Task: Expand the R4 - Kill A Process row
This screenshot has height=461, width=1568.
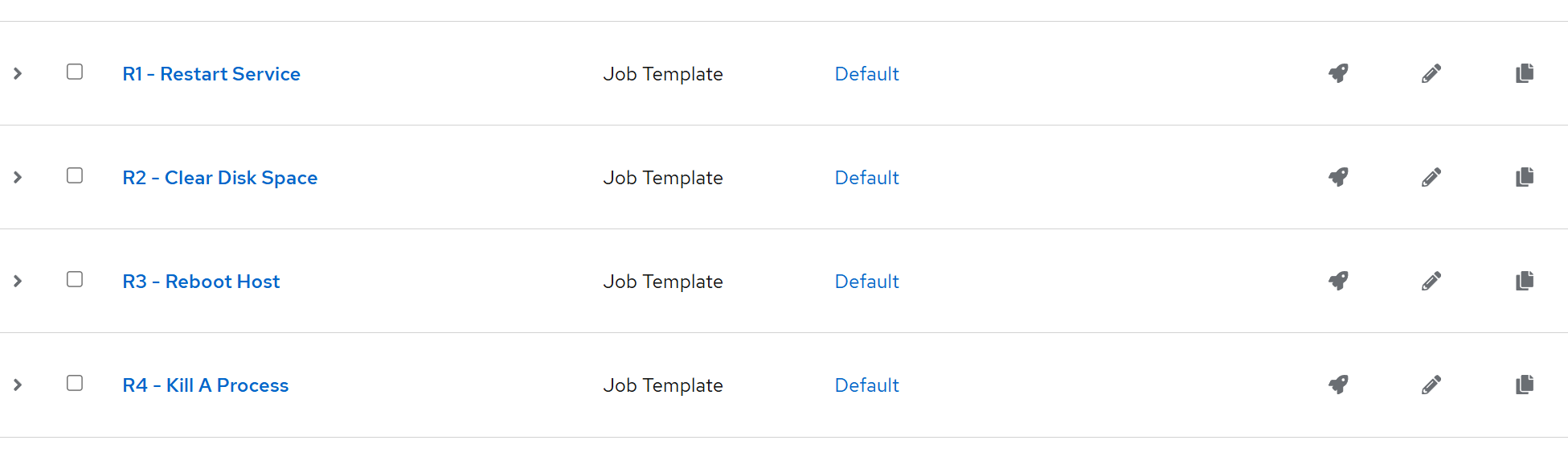Action: (18, 385)
